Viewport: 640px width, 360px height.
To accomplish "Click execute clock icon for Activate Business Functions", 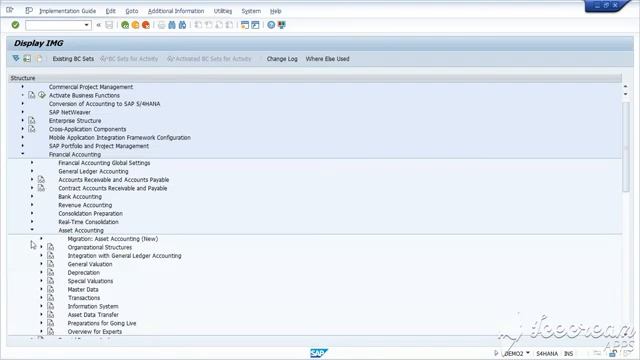I will pyautogui.click(x=42, y=95).
